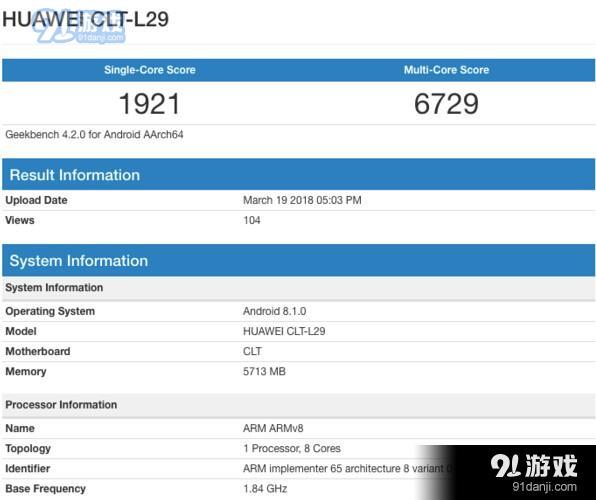
Task: Select the ARM ARMv8 value
Action: (x=273, y=429)
